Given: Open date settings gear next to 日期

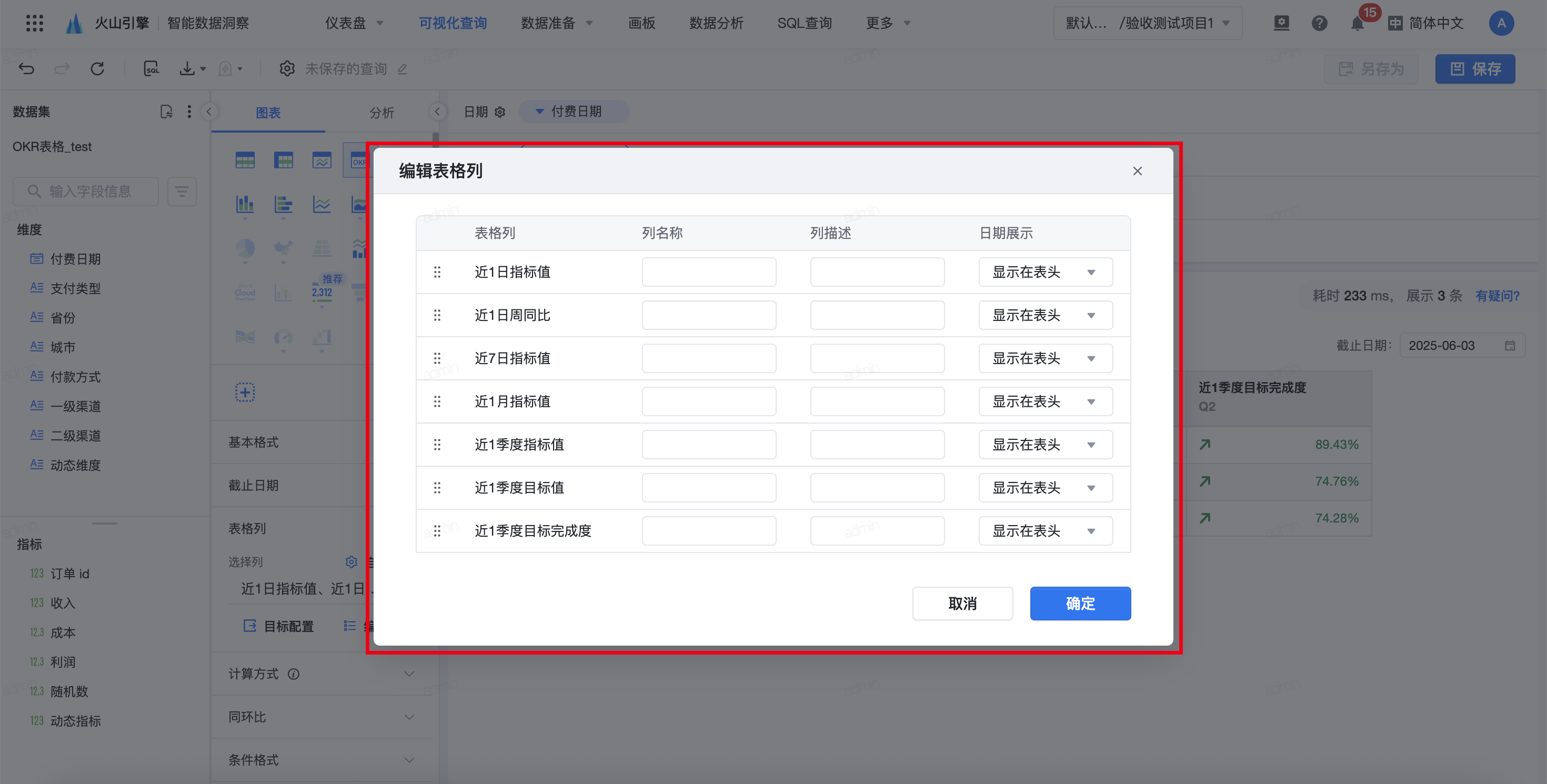Looking at the screenshot, I should [500, 112].
